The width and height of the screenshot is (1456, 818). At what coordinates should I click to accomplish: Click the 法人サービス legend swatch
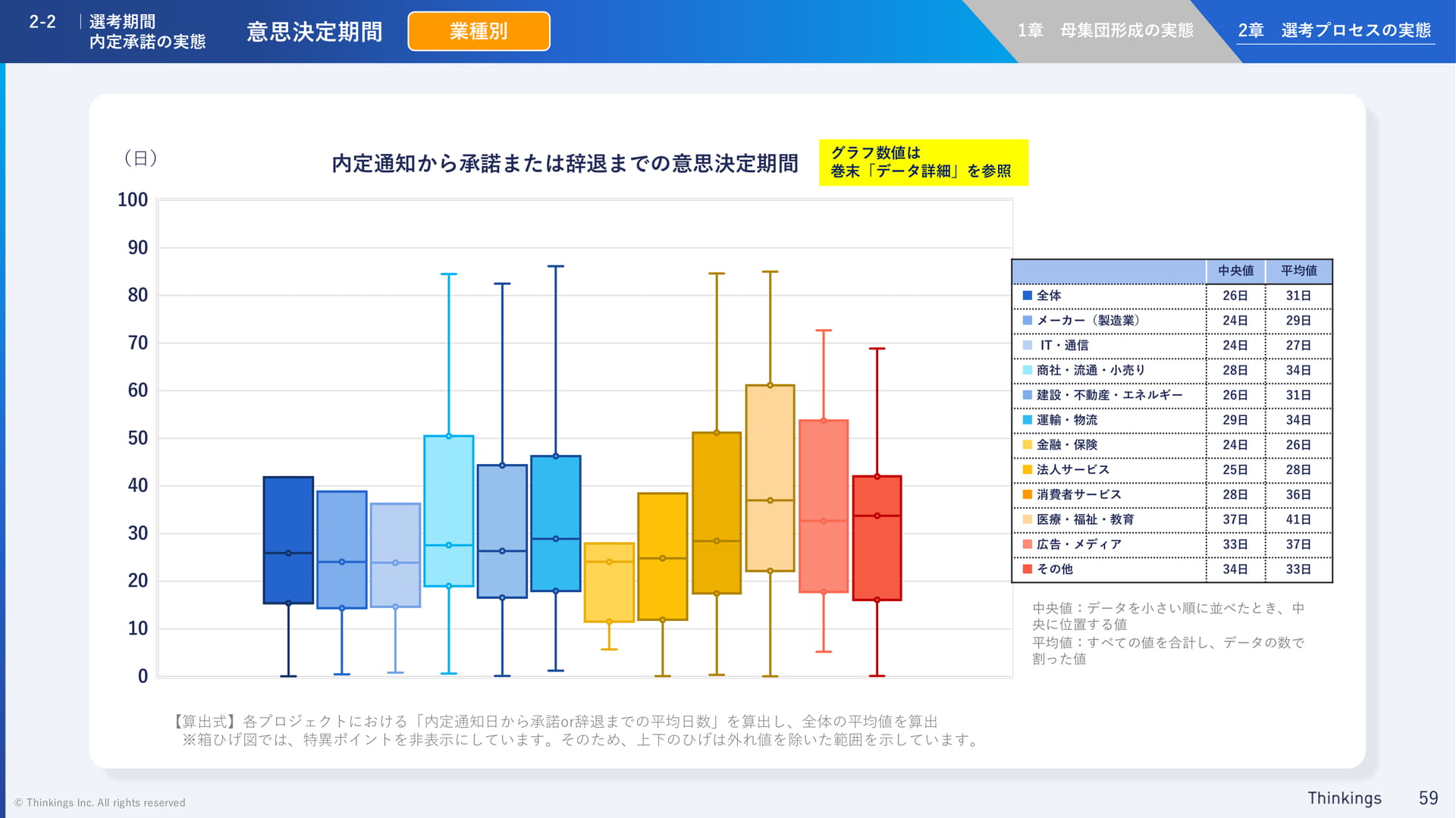click(x=1027, y=470)
